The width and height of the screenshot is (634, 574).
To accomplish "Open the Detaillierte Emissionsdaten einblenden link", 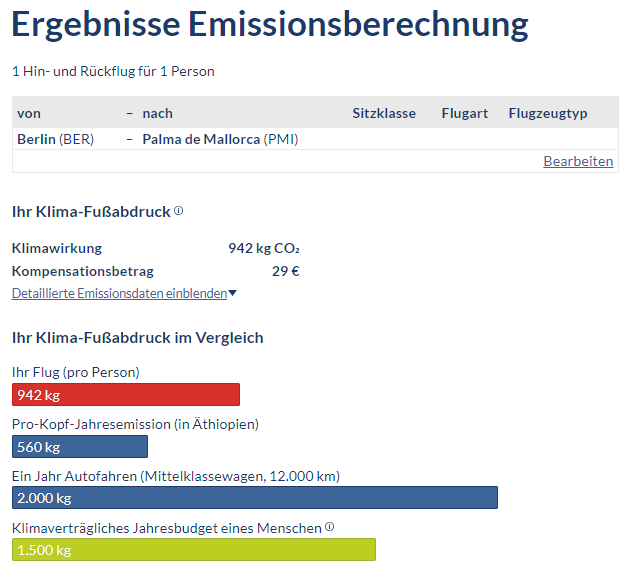I will [119, 294].
